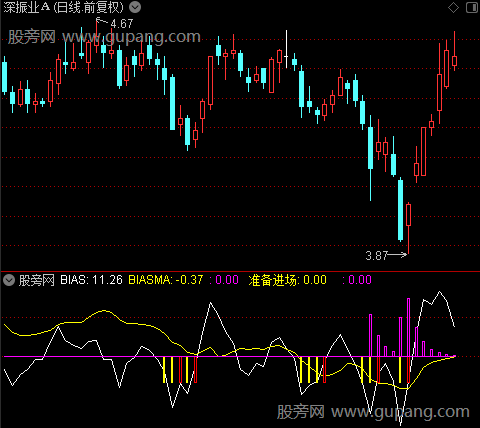The height and width of the screenshot is (428, 480).
Task: Click the BIAS: 11.26 indicator value
Action: tap(91, 280)
